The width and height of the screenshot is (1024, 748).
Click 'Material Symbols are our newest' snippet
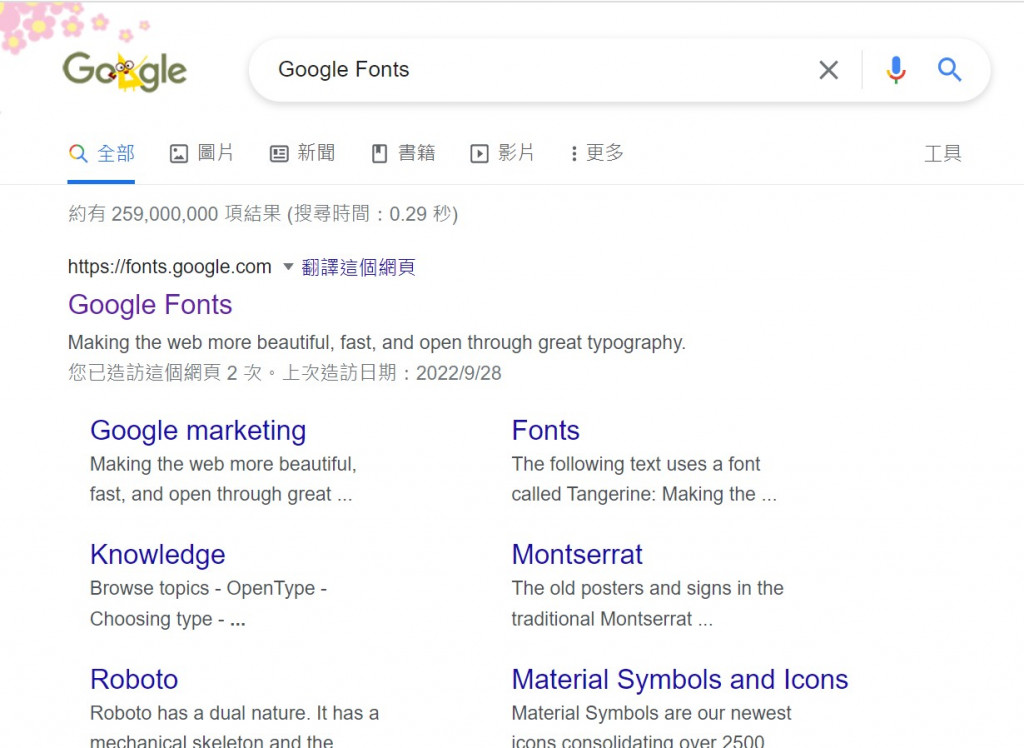click(651, 713)
